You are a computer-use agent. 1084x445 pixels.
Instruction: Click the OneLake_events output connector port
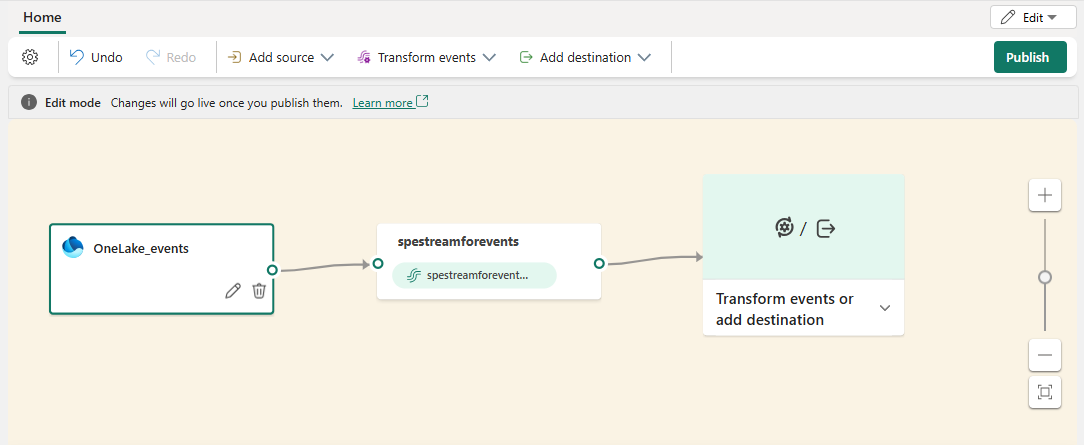click(x=272, y=270)
